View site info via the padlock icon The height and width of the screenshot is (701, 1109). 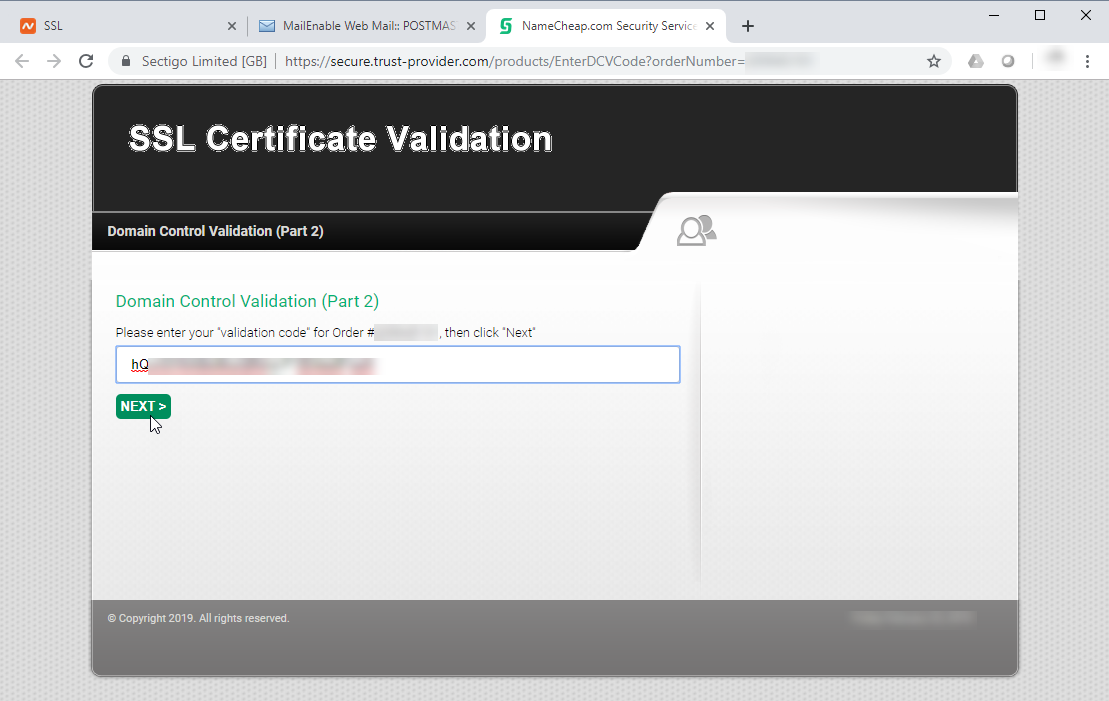[126, 62]
